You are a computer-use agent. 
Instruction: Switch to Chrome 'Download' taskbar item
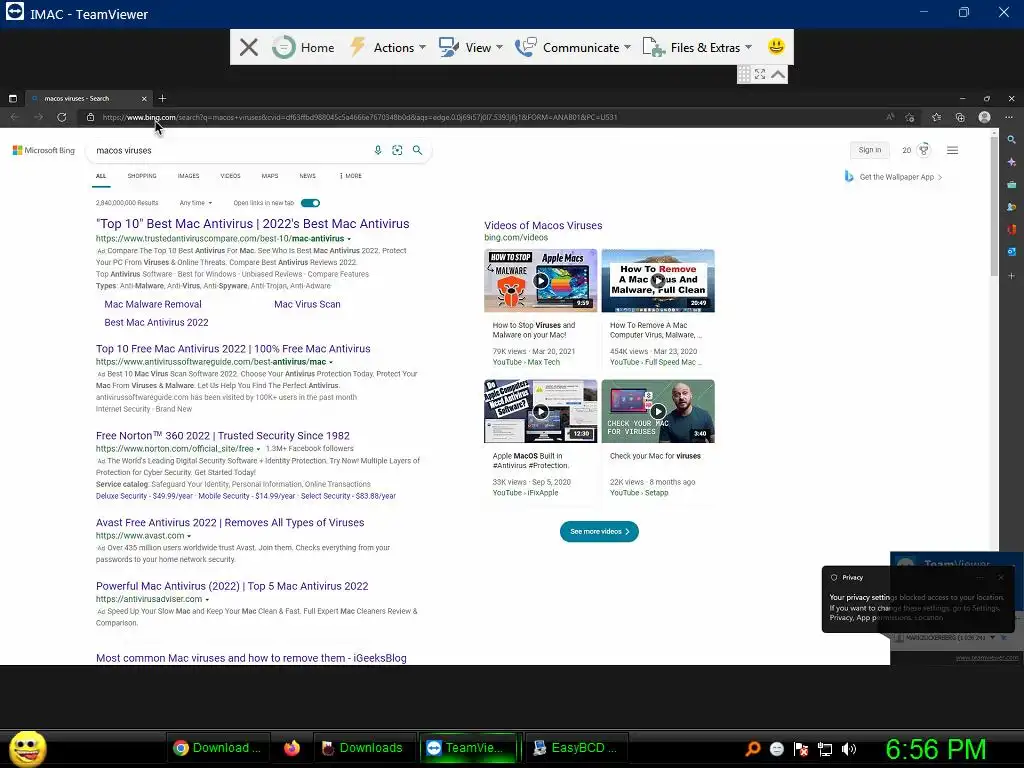(x=217, y=748)
